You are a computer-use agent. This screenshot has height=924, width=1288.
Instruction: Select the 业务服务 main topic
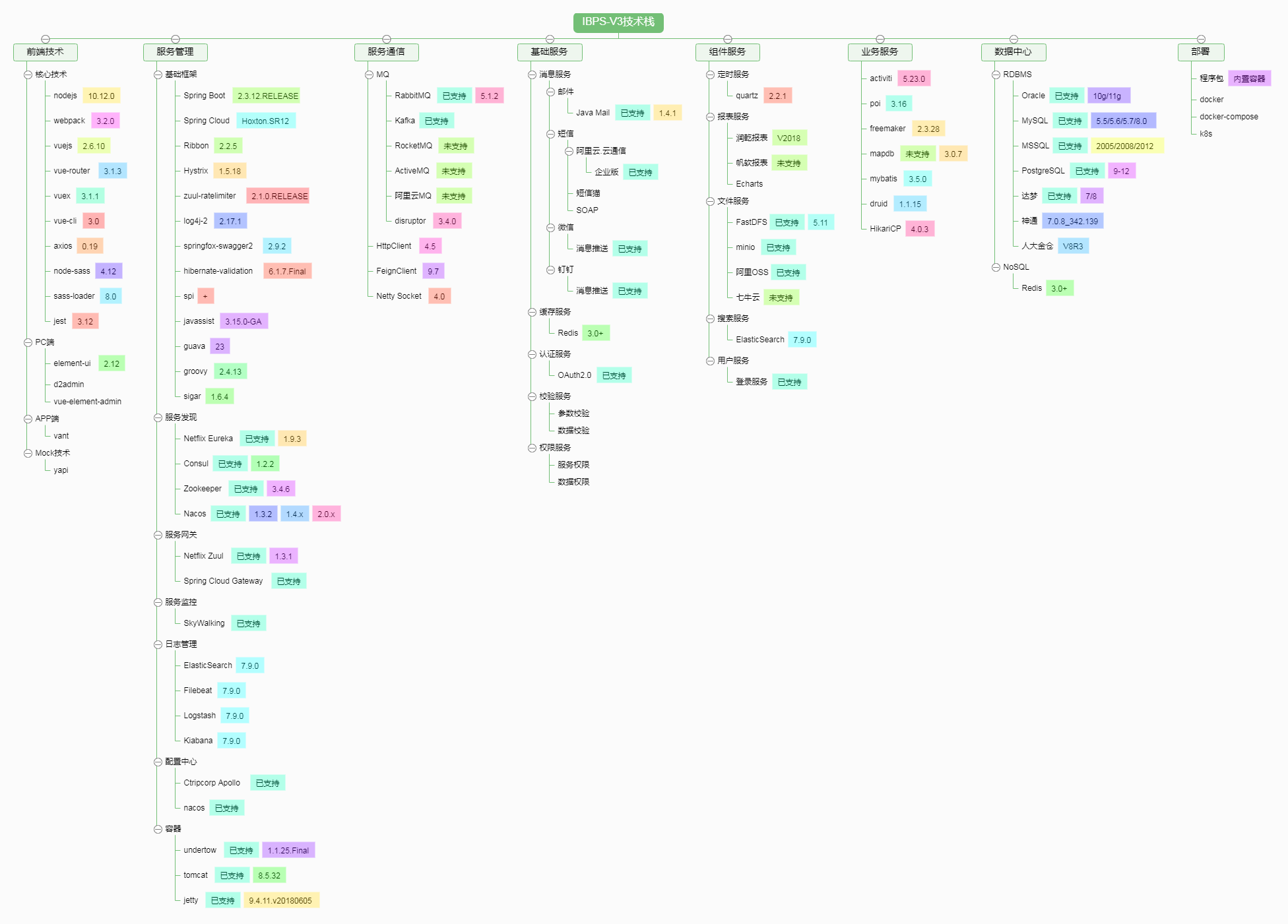coord(880,52)
